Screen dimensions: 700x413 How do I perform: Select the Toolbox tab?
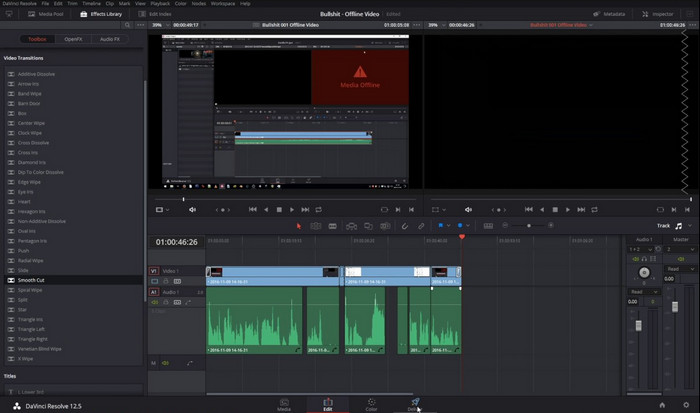coord(37,39)
